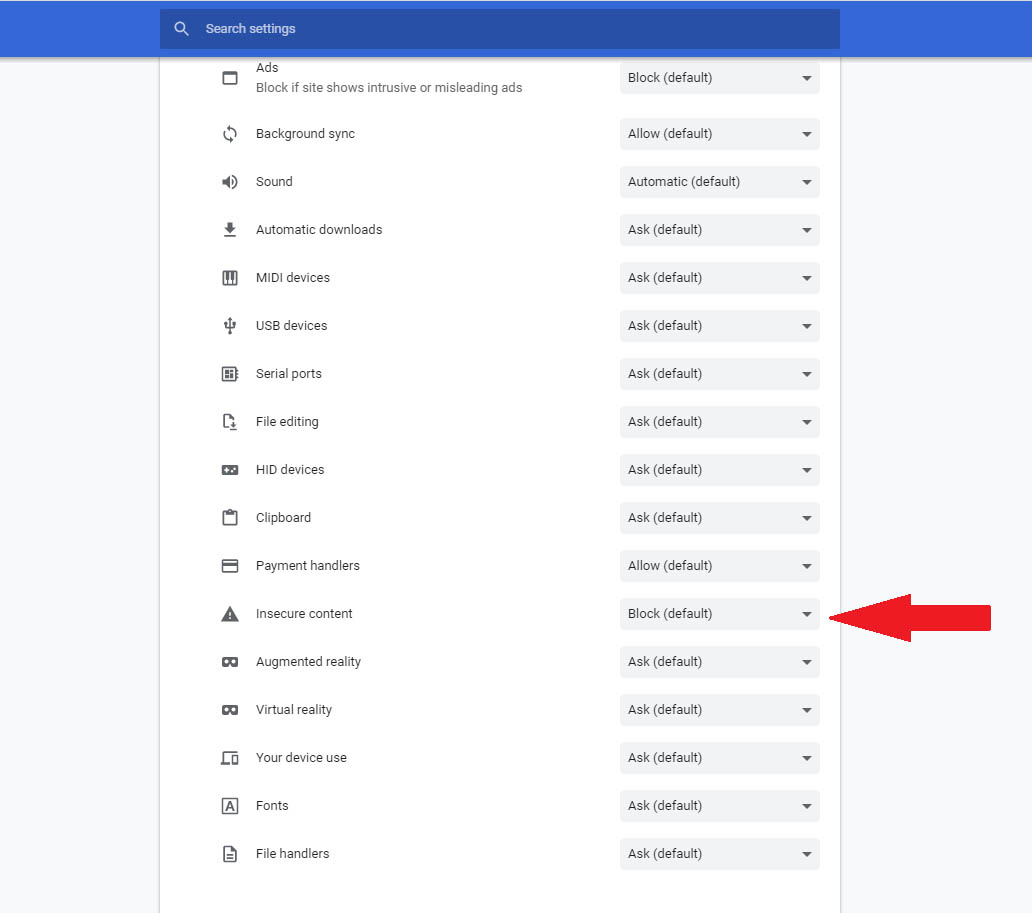Open the Sound permission dropdown
Screen dimensions: 1032x913
[719, 181]
